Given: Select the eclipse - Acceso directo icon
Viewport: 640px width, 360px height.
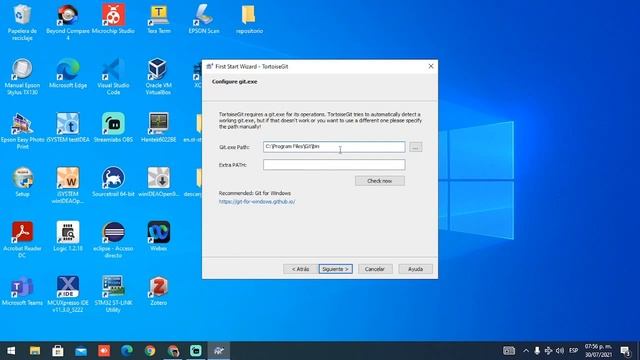Looking at the screenshot, I should click(113, 240).
